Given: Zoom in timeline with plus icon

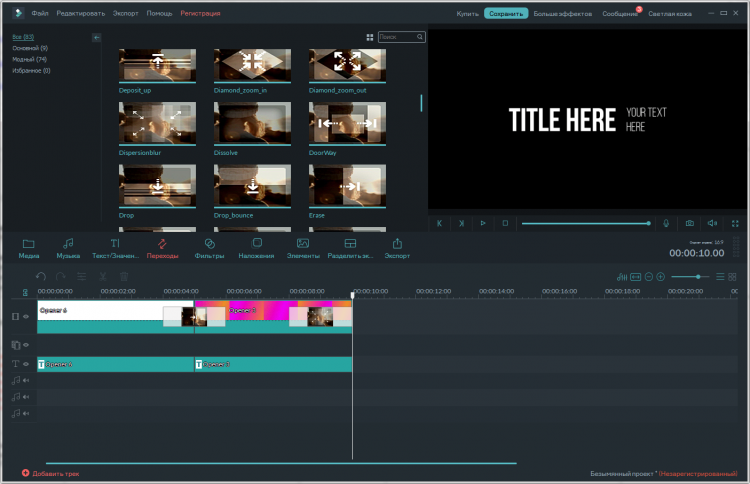Looking at the screenshot, I should pyautogui.click(x=661, y=277).
